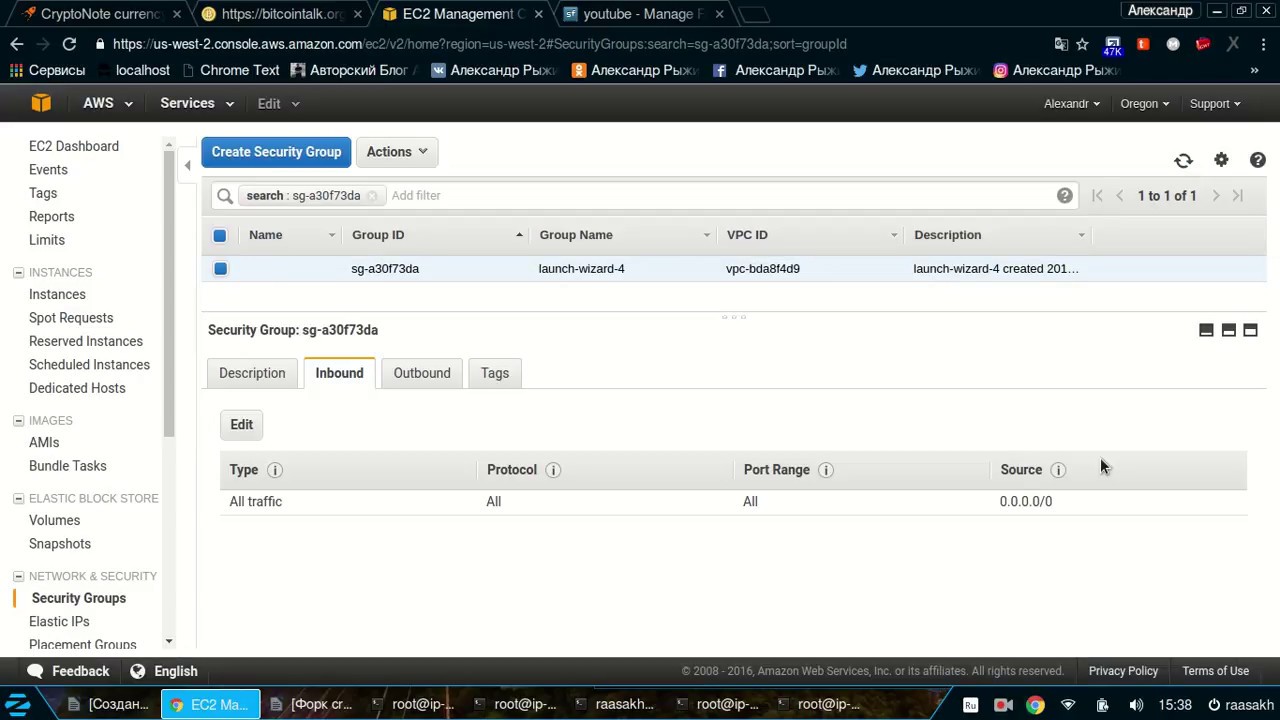Collapse the NETWORK & SECURITY section

tap(18, 576)
